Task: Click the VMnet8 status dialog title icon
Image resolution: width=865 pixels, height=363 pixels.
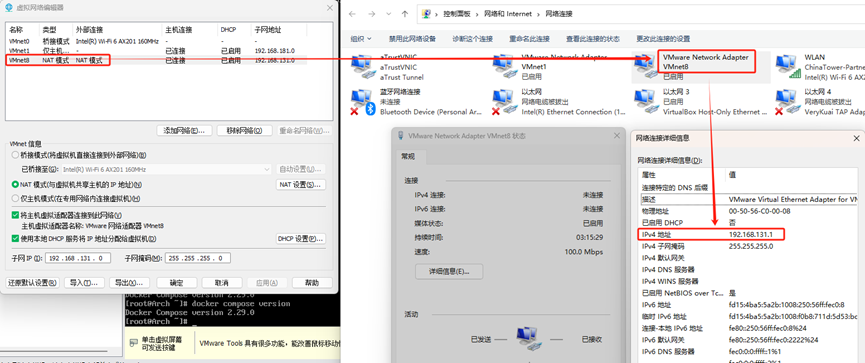Action: 401,136
